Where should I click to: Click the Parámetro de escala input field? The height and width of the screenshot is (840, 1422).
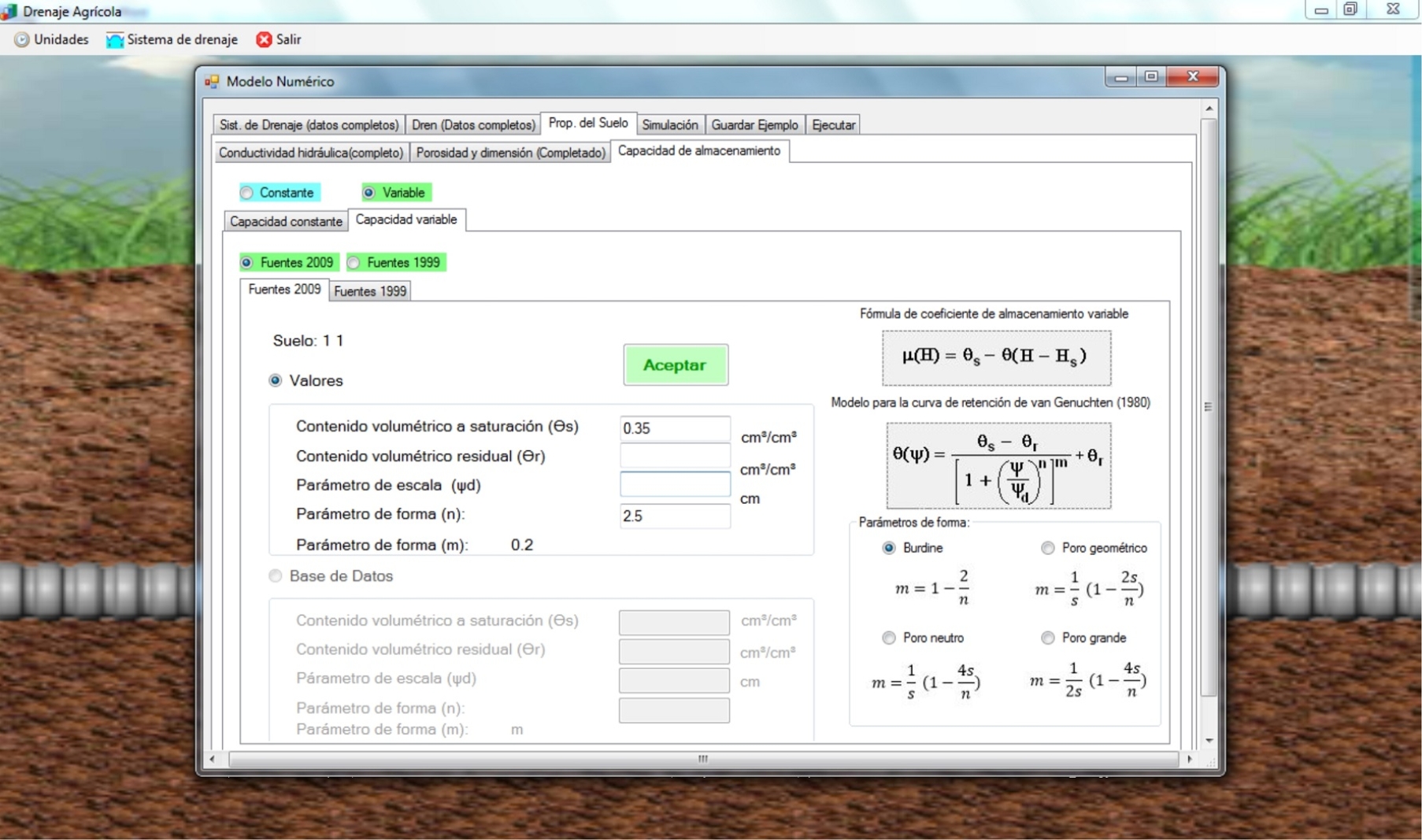pos(675,485)
